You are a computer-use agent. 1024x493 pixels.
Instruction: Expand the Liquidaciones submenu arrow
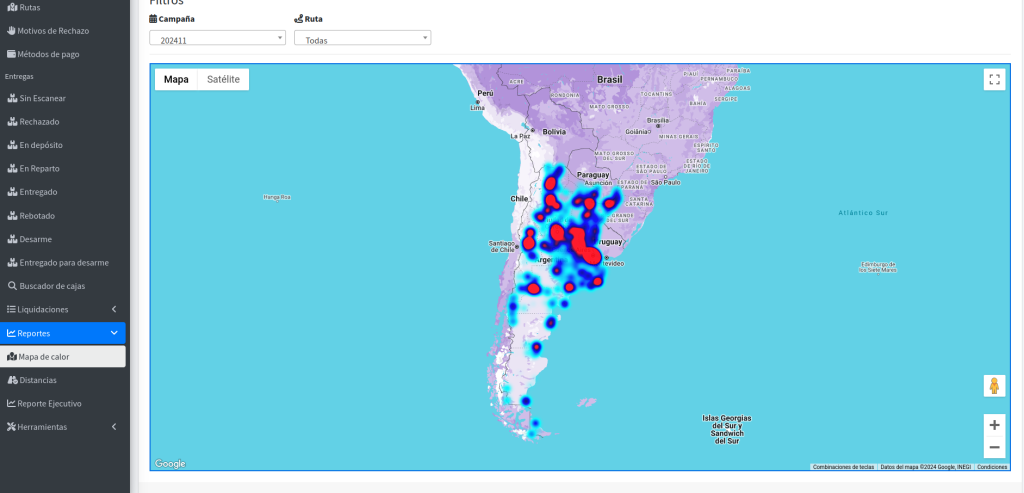(114, 310)
